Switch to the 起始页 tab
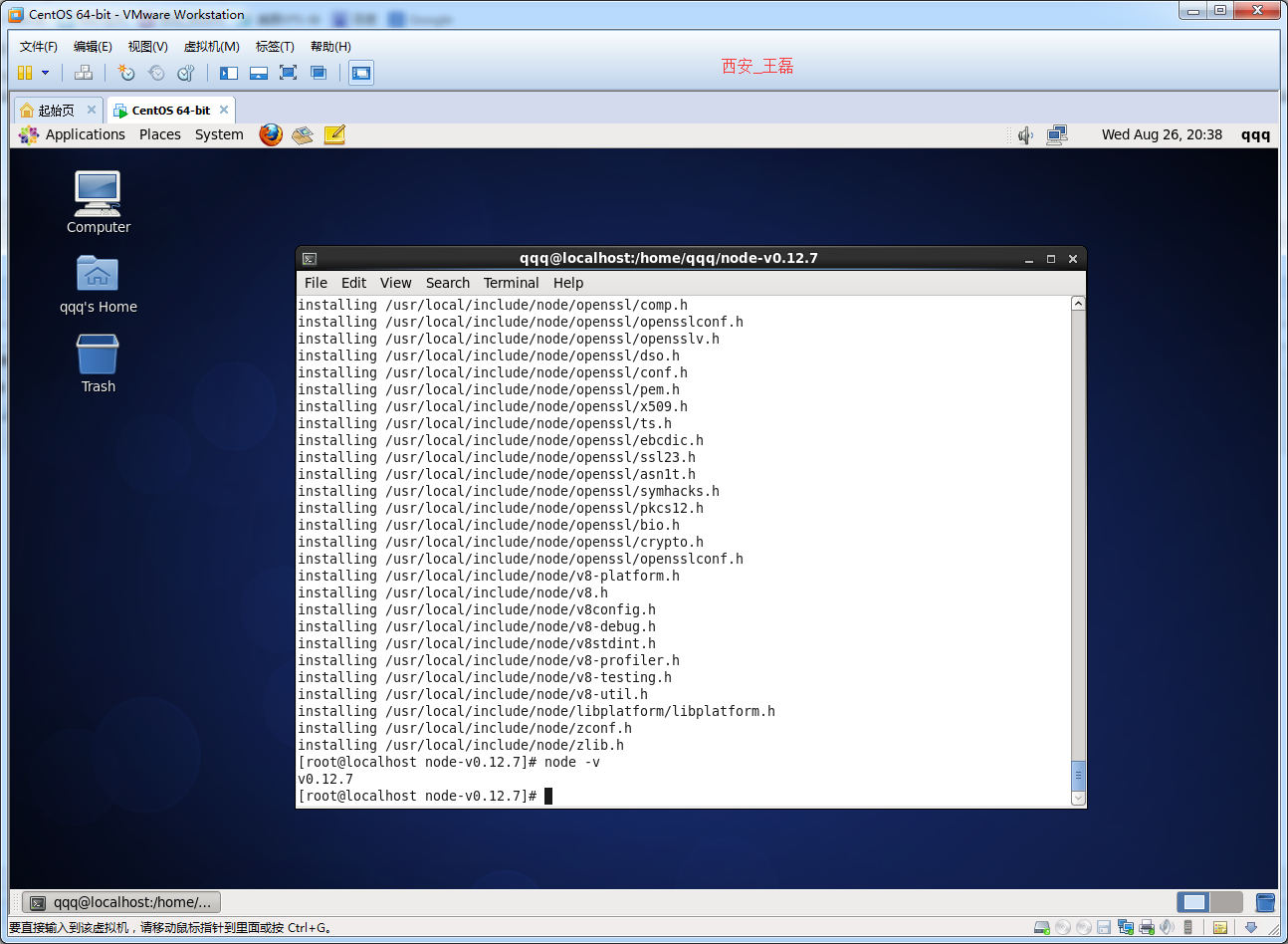The height and width of the screenshot is (944, 1288). 55,111
